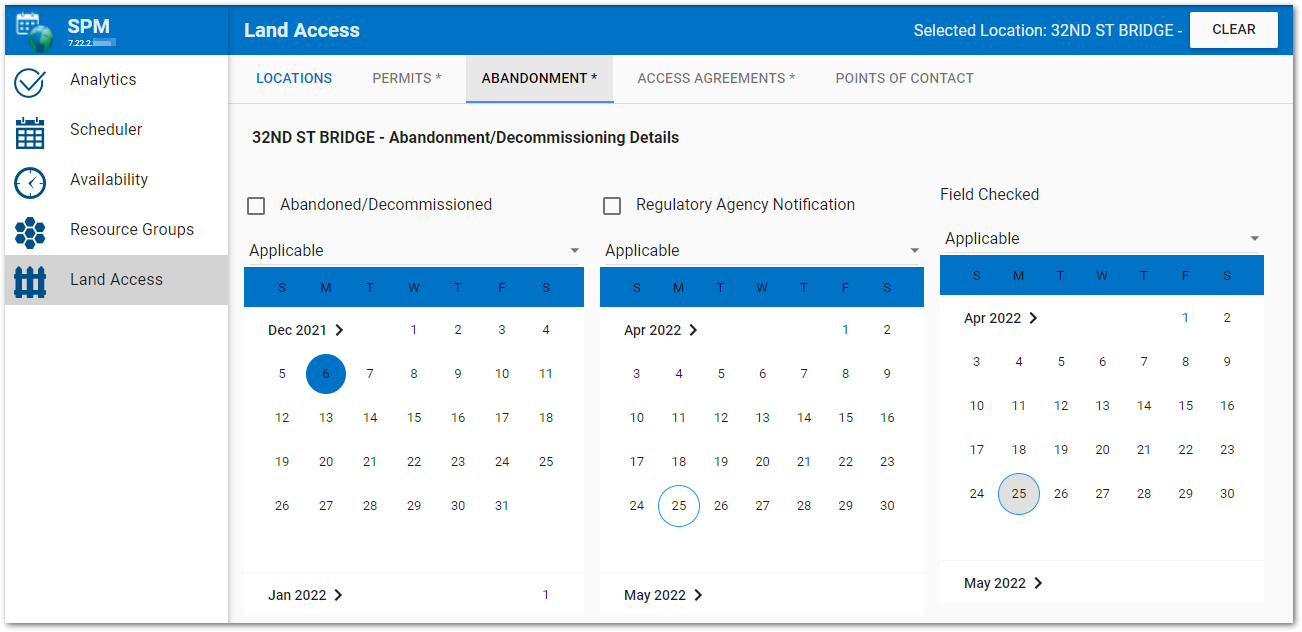Screen dimensions: 1302x632
Task: Check the Abandoned/Decommissioned checkbox
Action: 256,206
